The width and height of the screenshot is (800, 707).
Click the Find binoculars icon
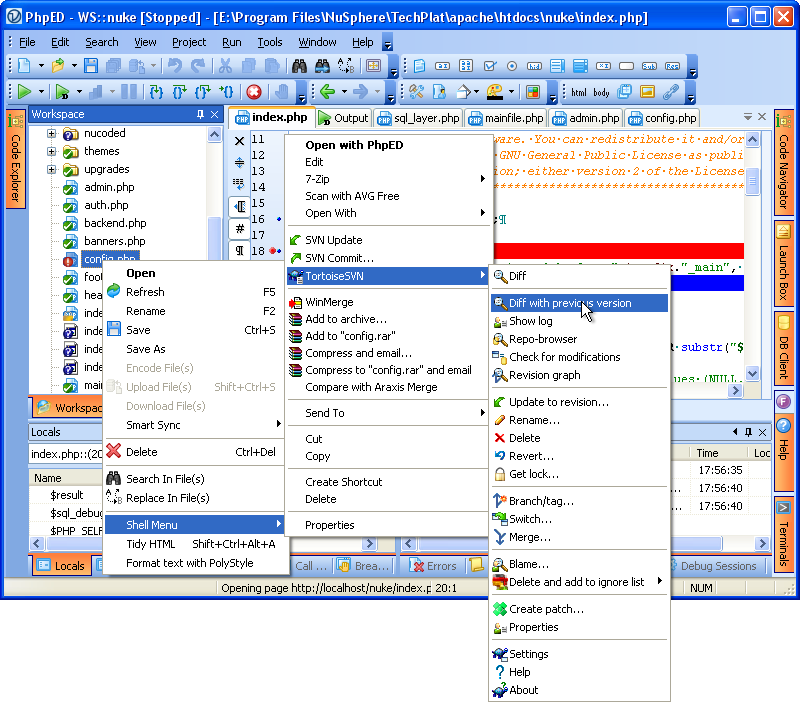point(299,66)
